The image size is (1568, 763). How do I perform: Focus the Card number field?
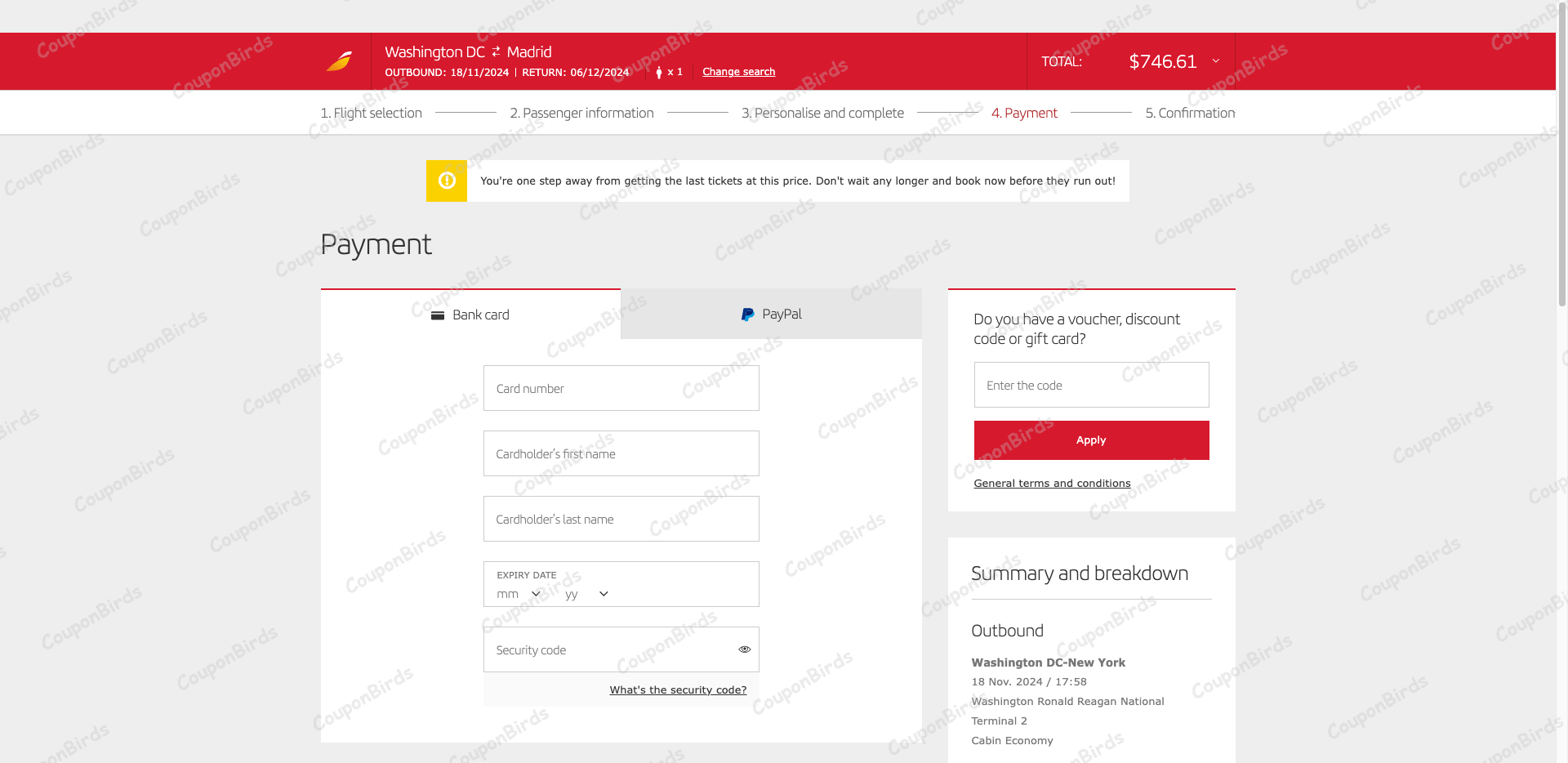pyautogui.click(x=621, y=388)
